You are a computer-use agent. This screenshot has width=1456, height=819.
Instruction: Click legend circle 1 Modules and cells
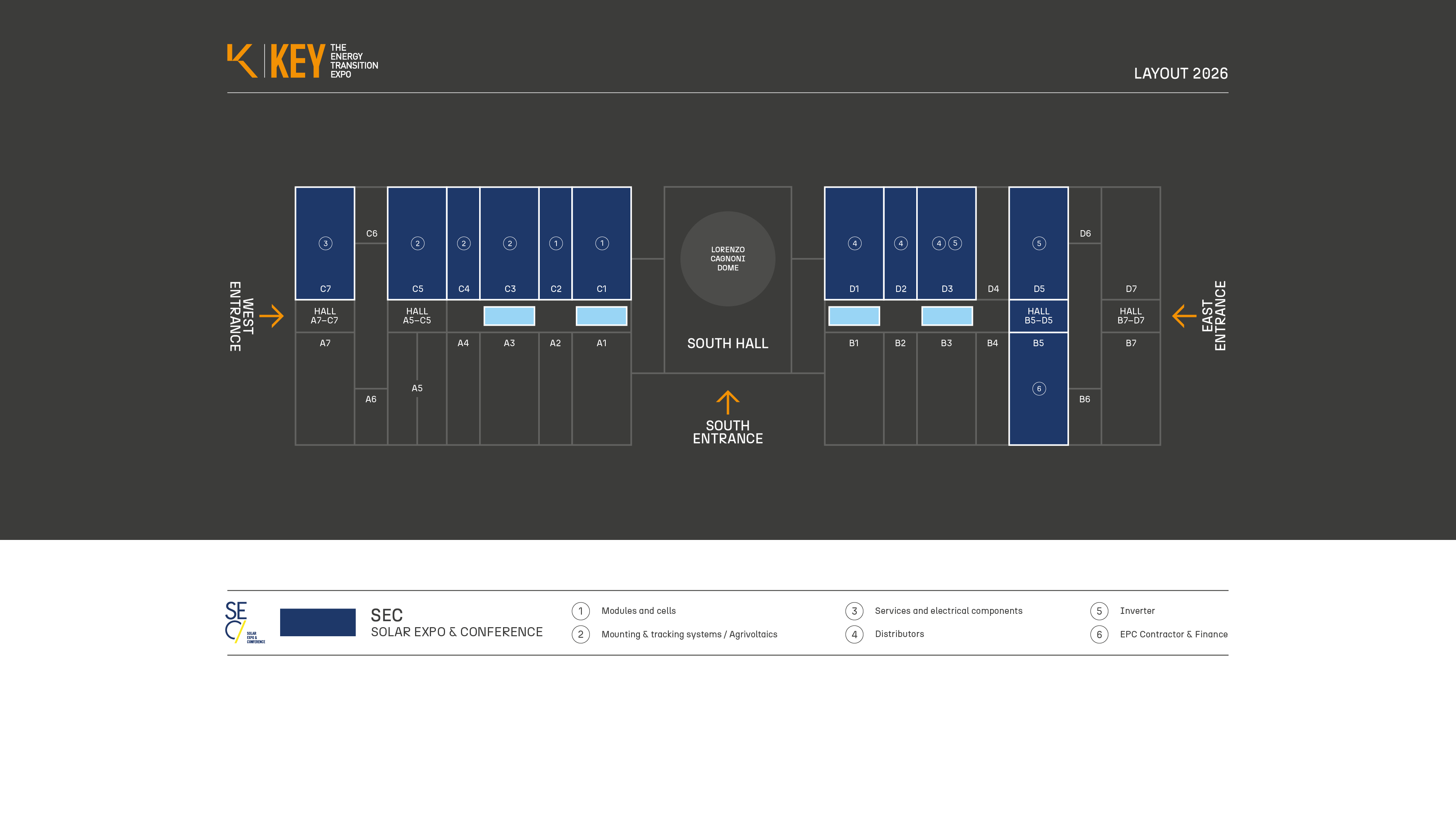point(580,611)
